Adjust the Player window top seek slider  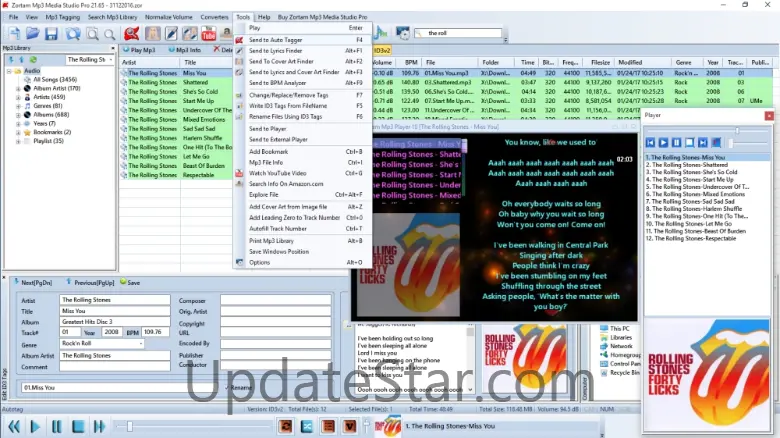pyautogui.click(x=737, y=130)
